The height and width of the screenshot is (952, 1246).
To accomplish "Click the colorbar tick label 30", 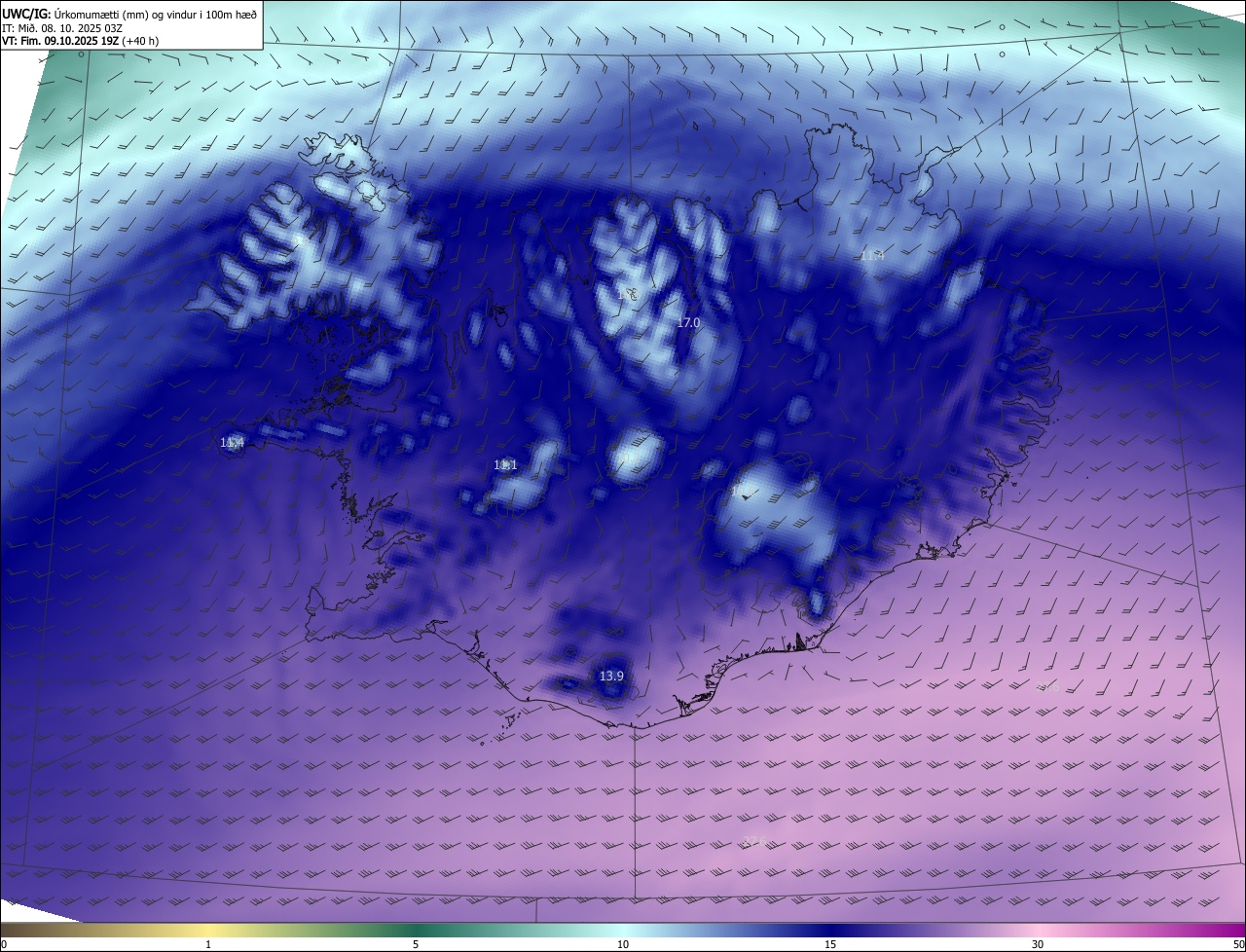I will tap(1038, 944).
